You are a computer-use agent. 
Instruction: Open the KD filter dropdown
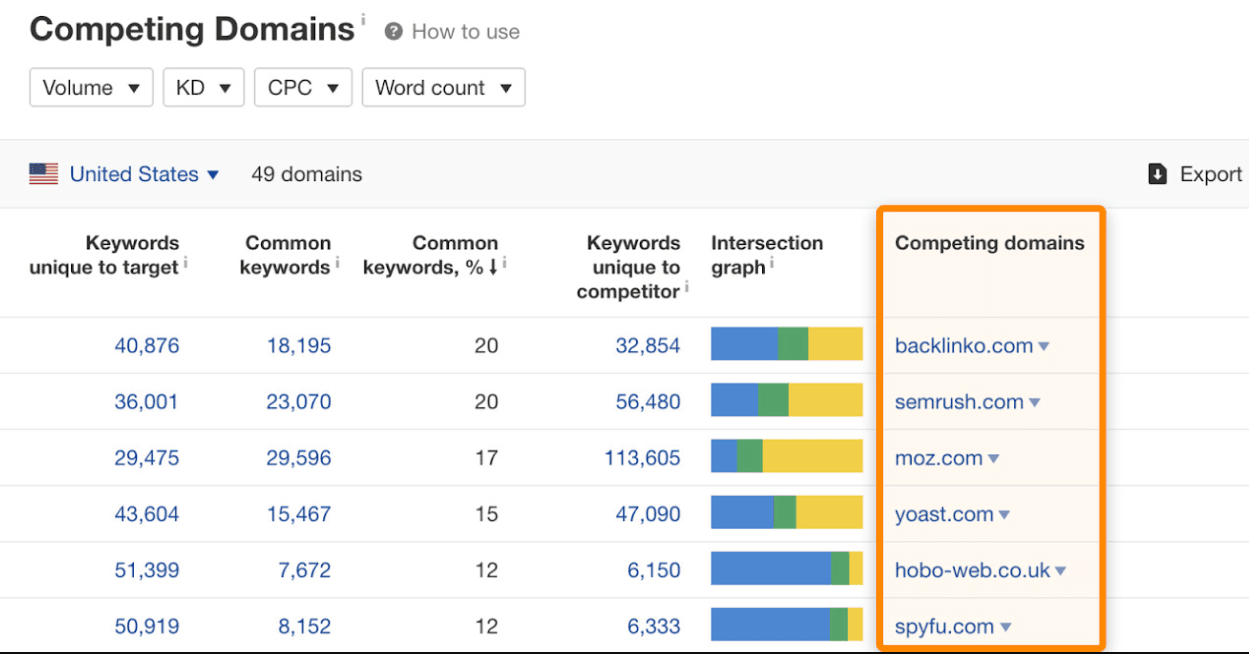(204, 88)
